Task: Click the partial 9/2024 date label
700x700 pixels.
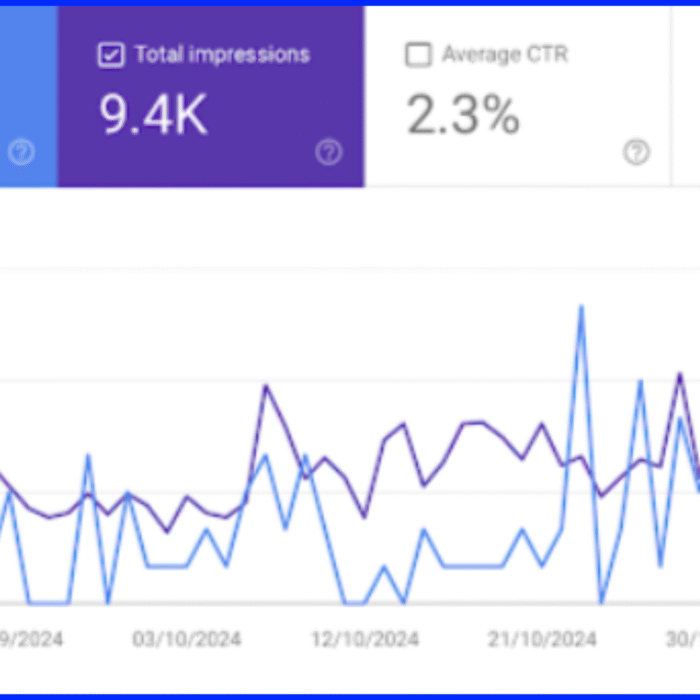Action: (34, 639)
